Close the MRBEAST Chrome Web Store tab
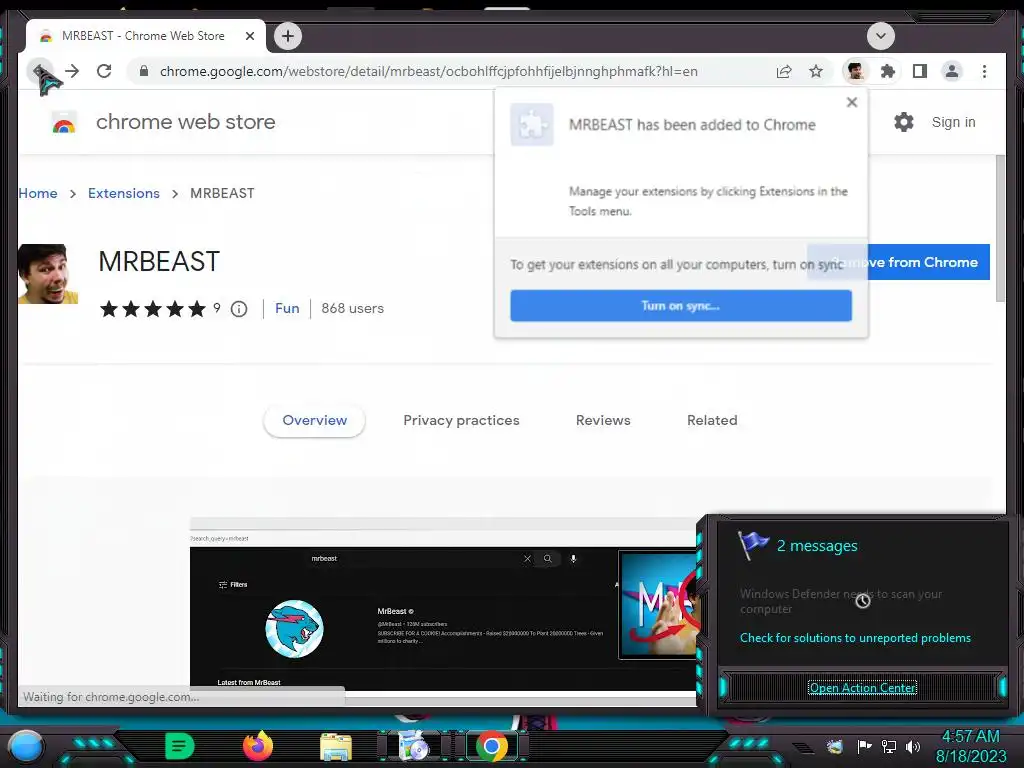Viewport: 1024px width, 768px height. (249, 36)
